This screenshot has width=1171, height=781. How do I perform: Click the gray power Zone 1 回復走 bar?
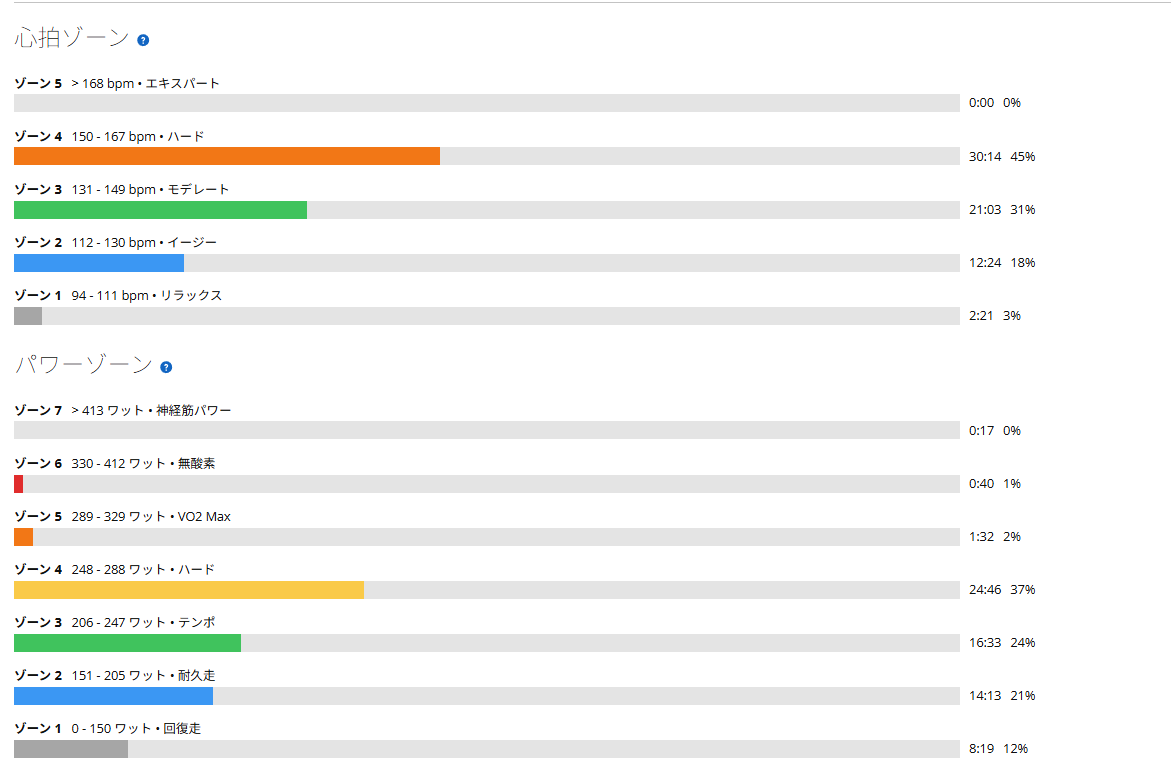pyautogui.click(x=71, y=749)
